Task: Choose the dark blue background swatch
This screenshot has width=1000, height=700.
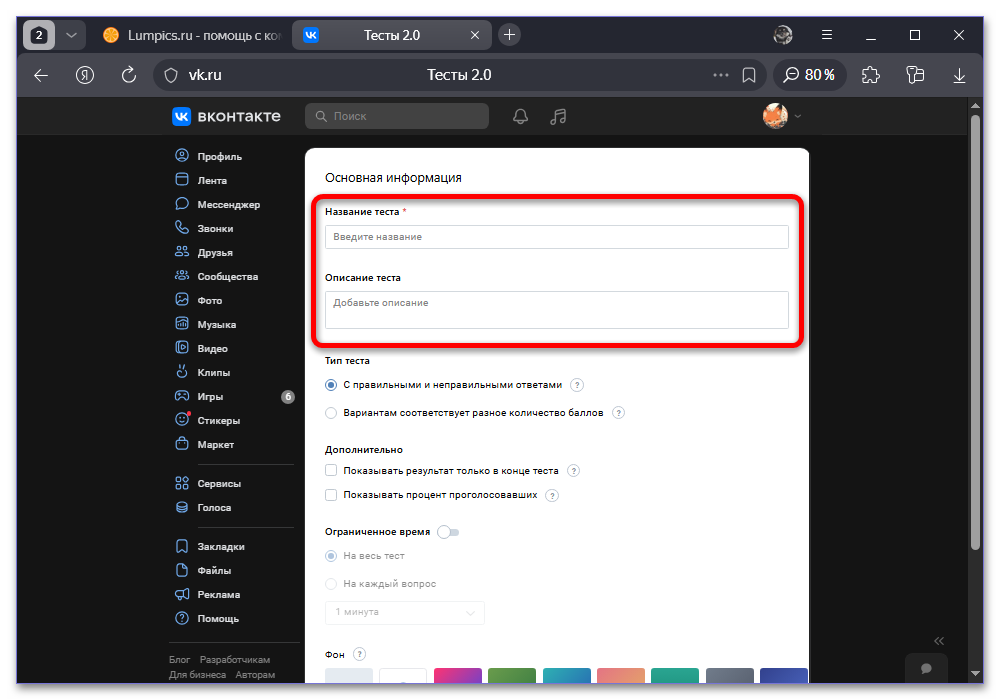Action: click(784, 676)
